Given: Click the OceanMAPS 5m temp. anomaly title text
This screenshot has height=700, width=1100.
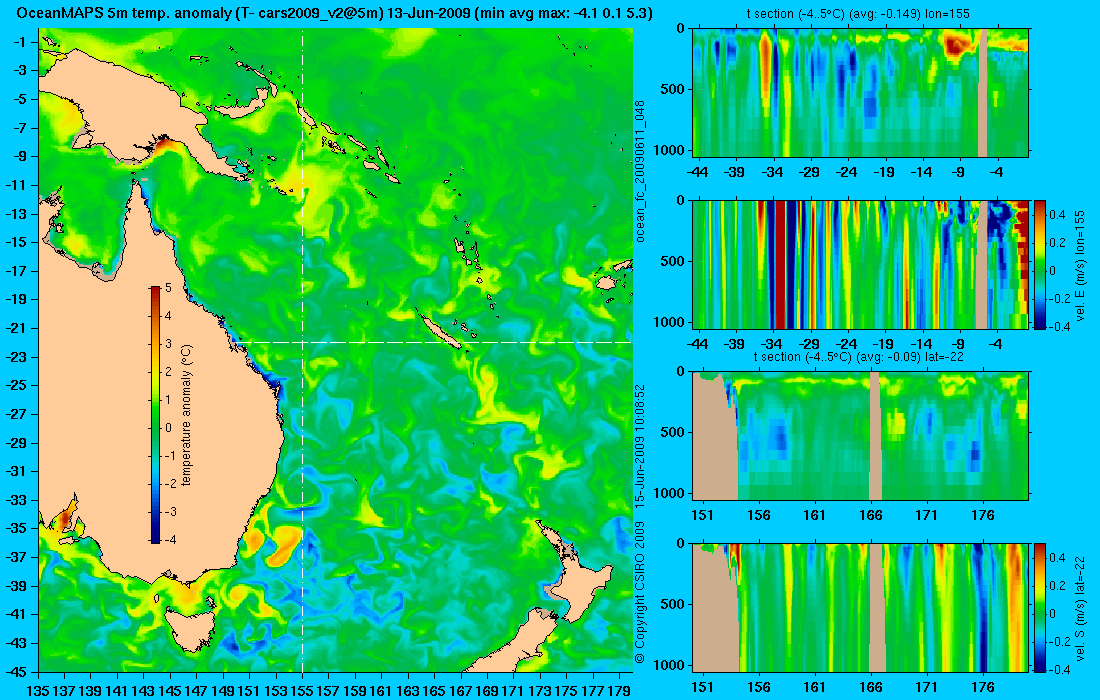Looking at the screenshot, I should 333,13.
